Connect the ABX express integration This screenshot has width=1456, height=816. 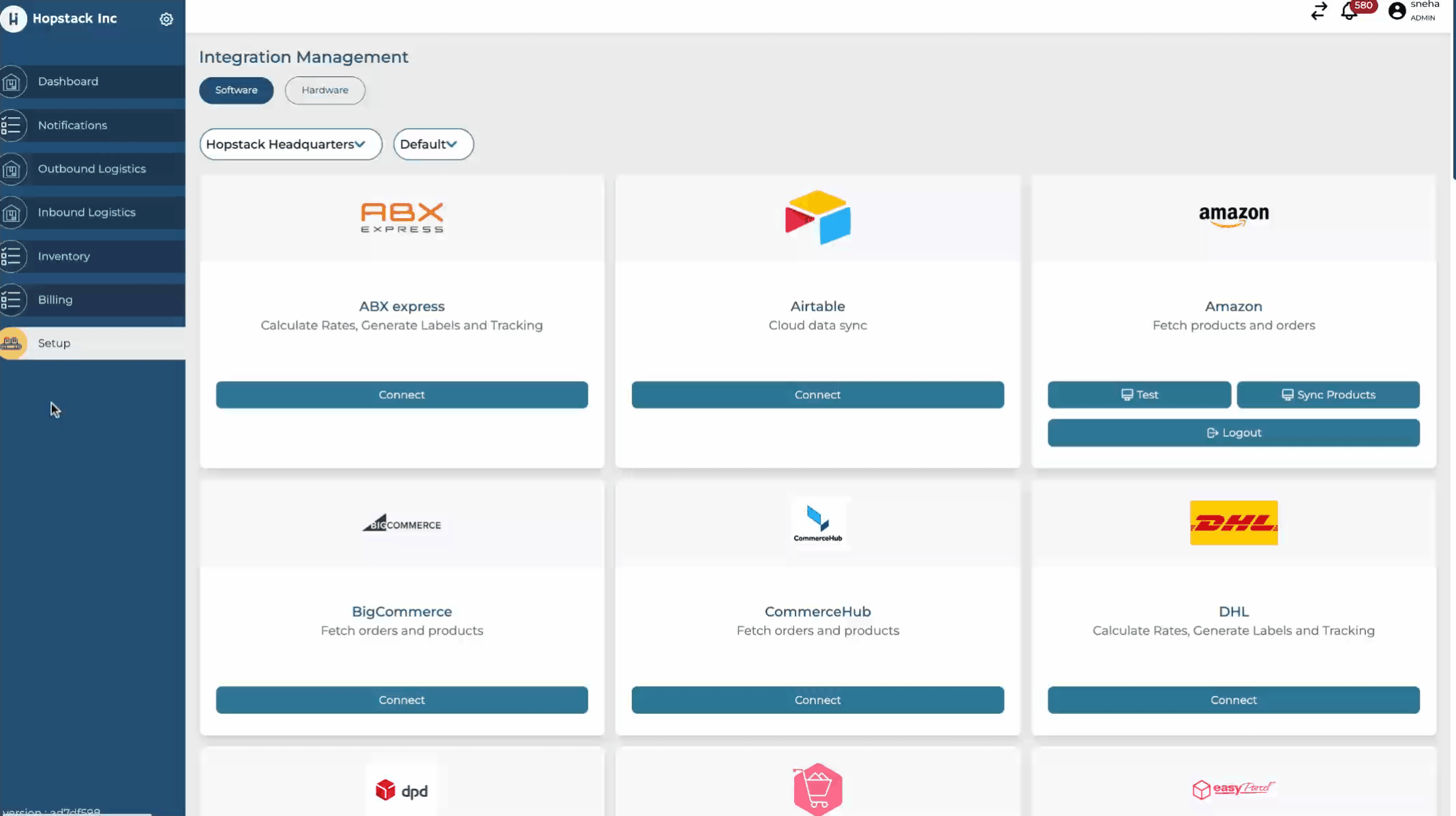tap(401, 395)
